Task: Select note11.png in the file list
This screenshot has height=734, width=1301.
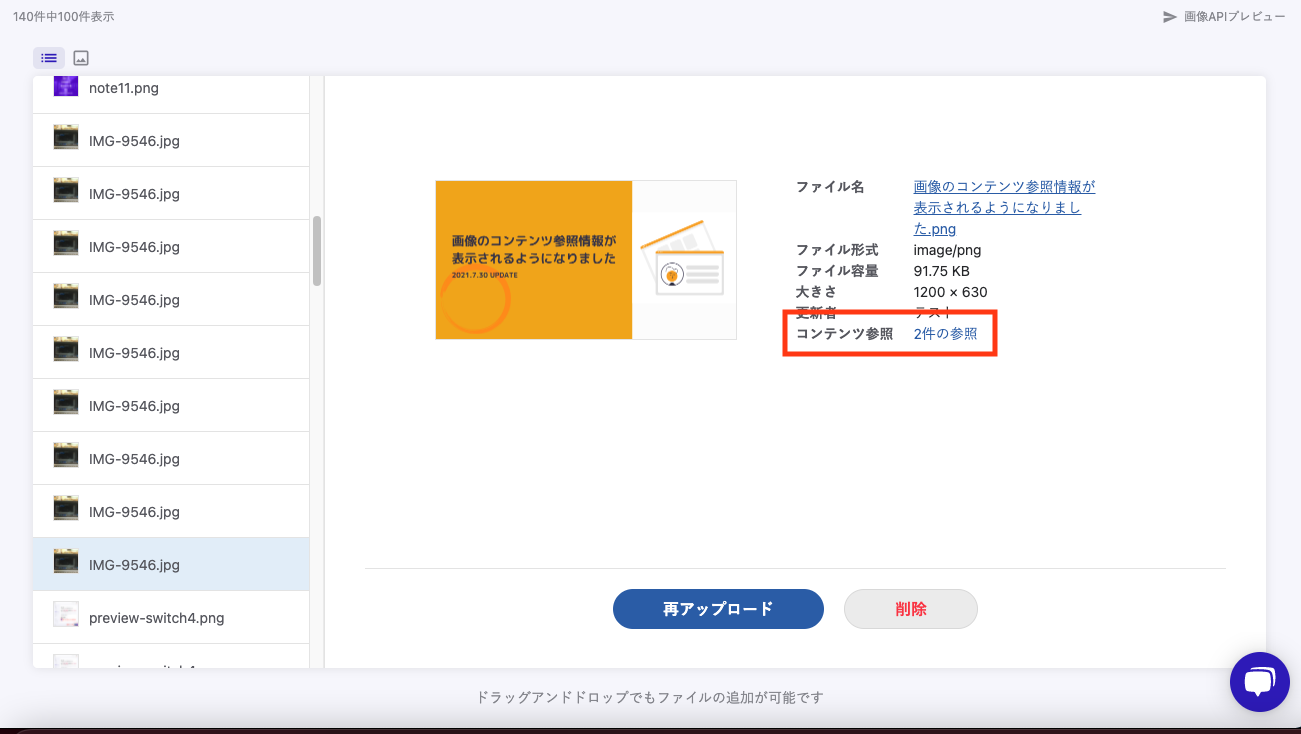Action: click(124, 88)
